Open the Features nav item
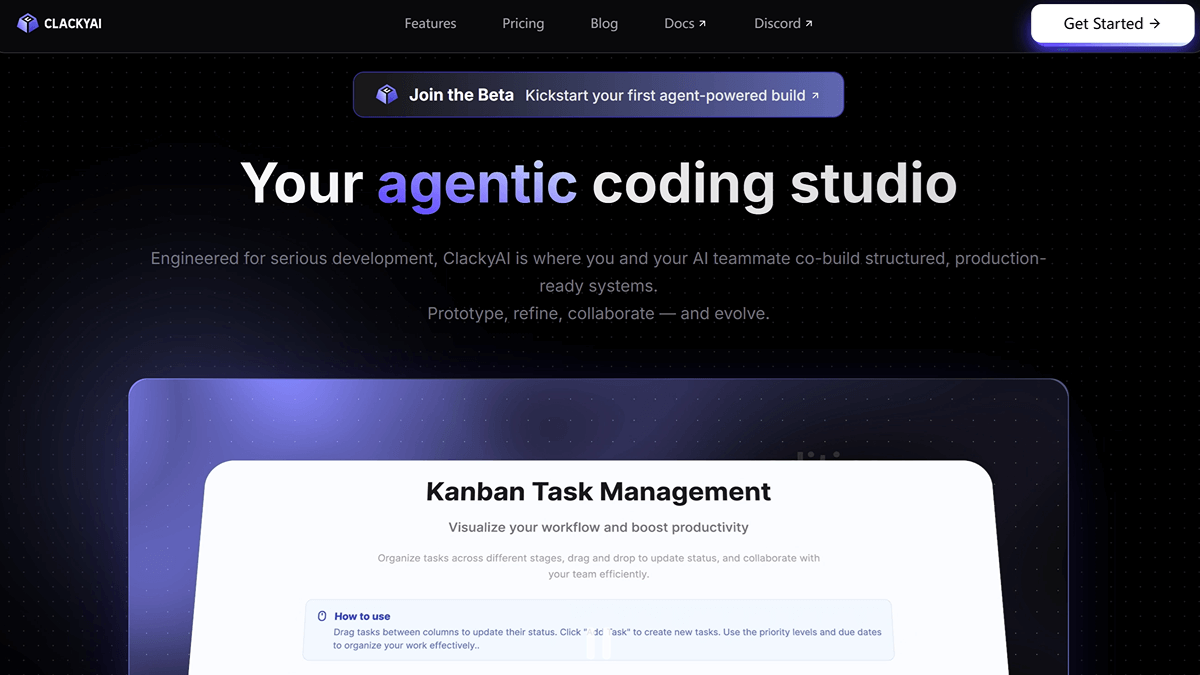 pos(430,23)
